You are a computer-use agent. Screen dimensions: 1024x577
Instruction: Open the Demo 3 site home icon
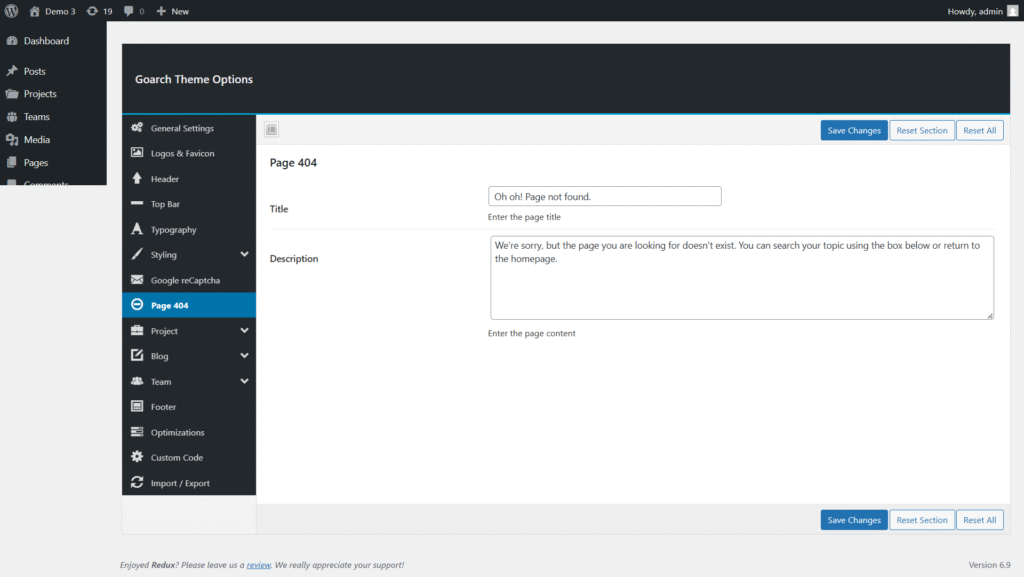[35, 11]
